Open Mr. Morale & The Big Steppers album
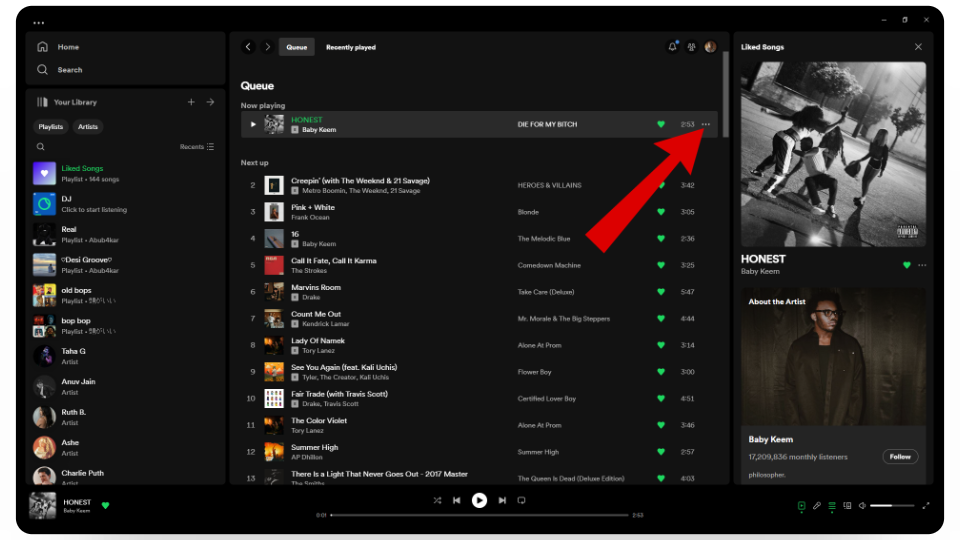Image resolution: width=960 pixels, height=540 pixels. [563, 318]
